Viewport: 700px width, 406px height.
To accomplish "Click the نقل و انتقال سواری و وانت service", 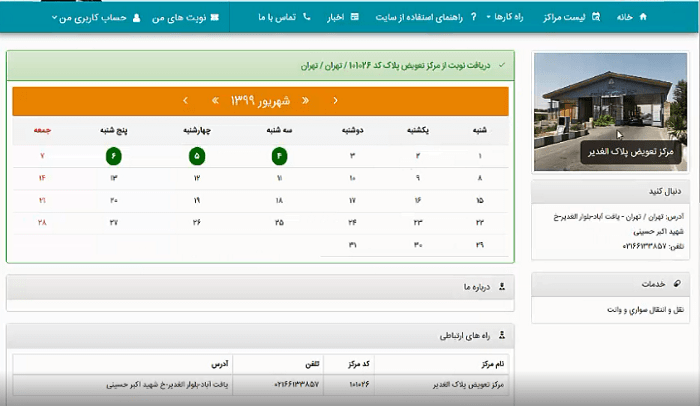I will [645, 310].
